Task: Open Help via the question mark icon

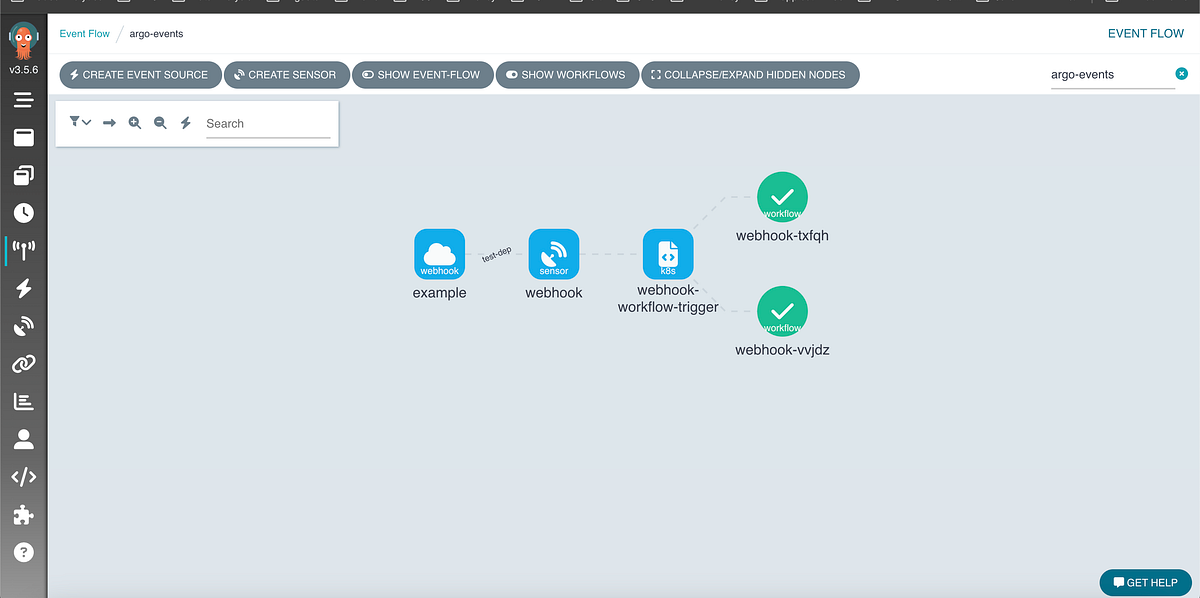Action: (x=23, y=551)
